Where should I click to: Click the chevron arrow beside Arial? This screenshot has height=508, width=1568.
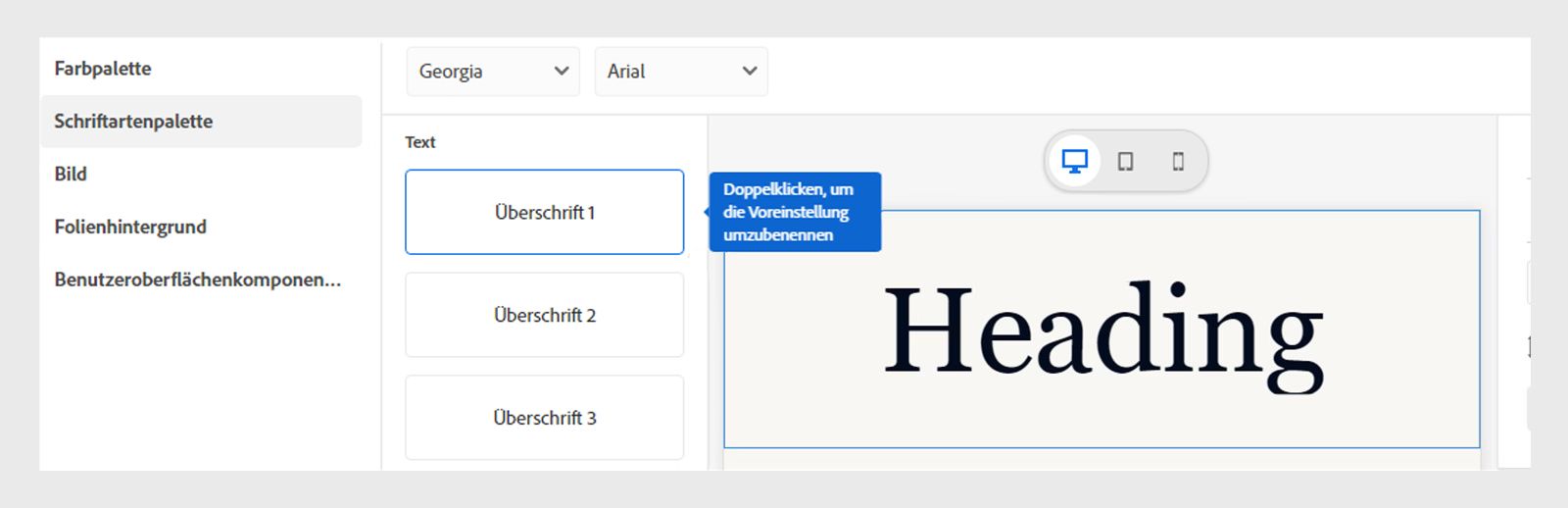point(750,71)
